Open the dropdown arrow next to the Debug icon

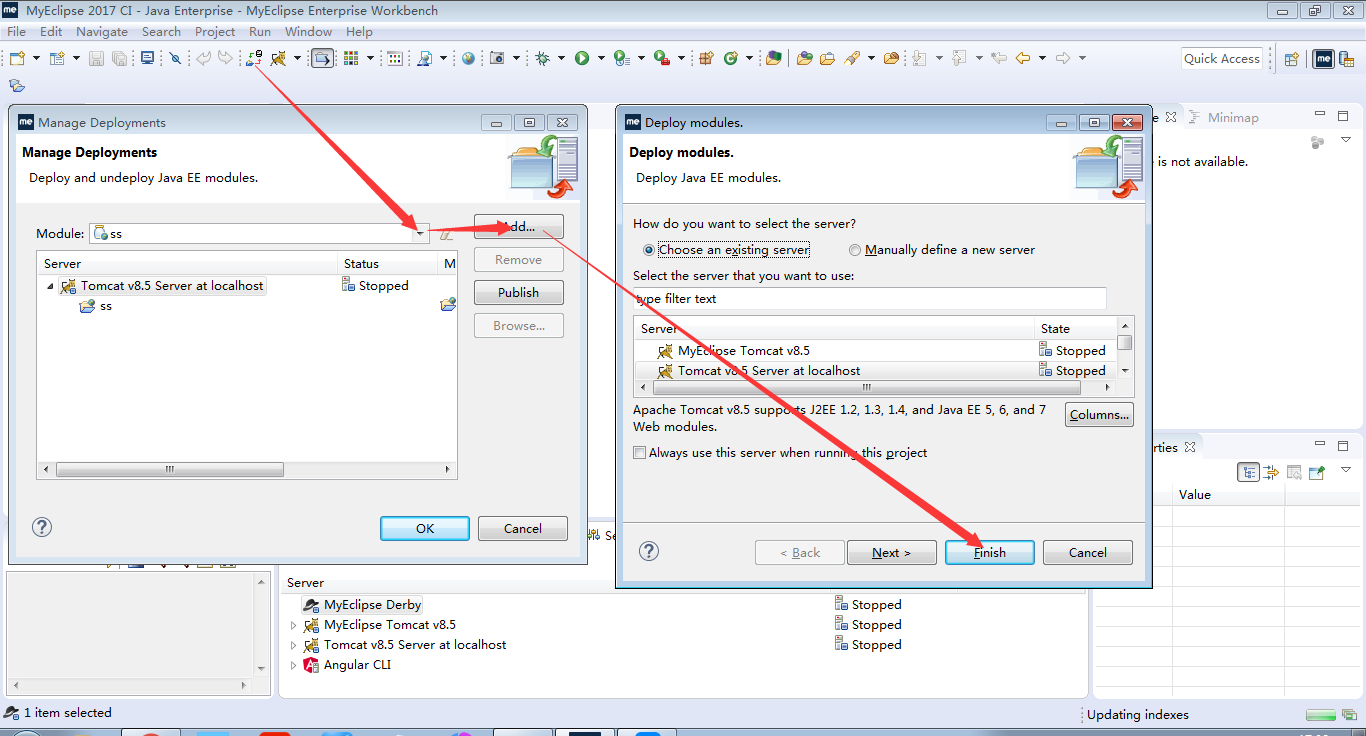click(x=561, y=58)
